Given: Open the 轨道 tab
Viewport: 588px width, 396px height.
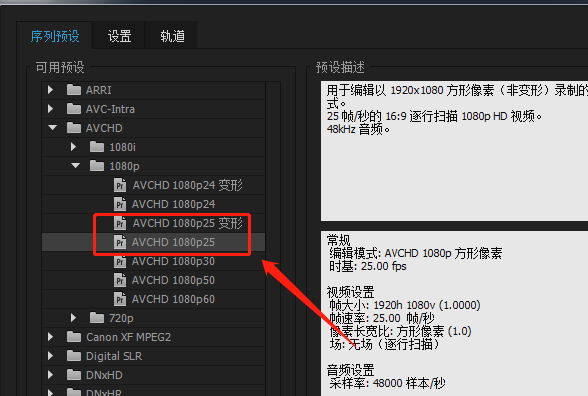Looking at the screenshot, I should 172,36.
